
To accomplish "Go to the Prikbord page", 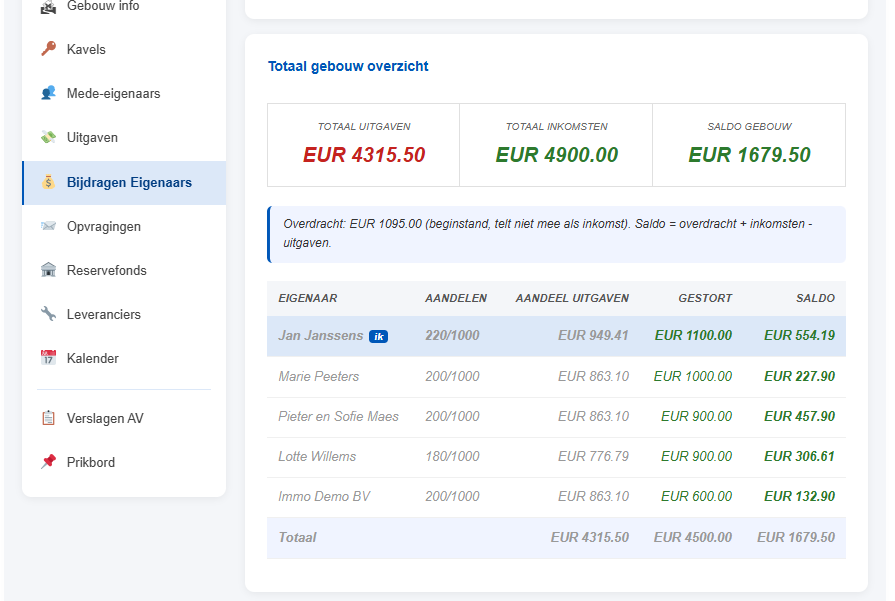I will pos(124,462).
